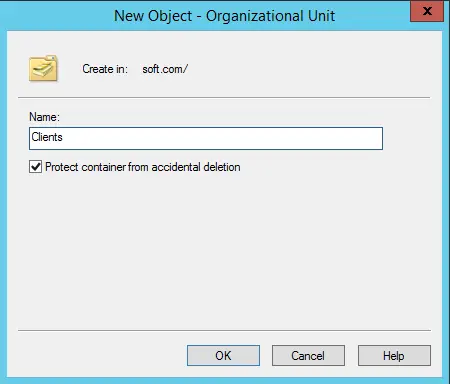Confirm creation with the OK button
The height and width of the screenshot is (384, 450).
223,356
